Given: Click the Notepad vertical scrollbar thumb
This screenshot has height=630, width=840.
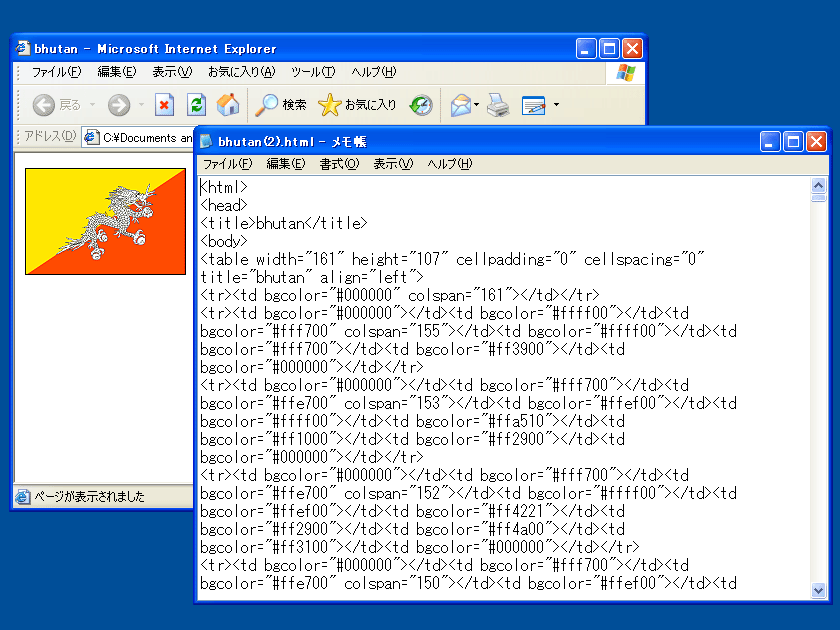Looking at the screenshot, I should (x=819, y=198).
